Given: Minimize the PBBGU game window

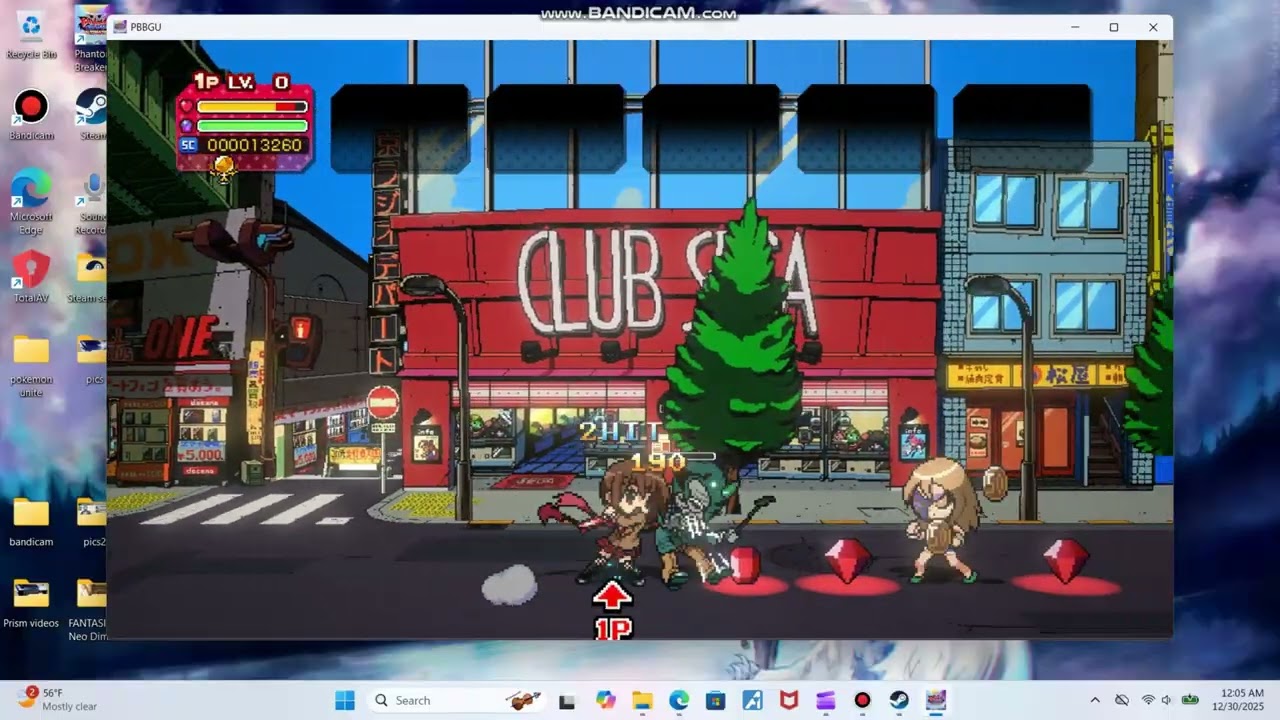Looking at the screenshot, I should point(1075,27).
